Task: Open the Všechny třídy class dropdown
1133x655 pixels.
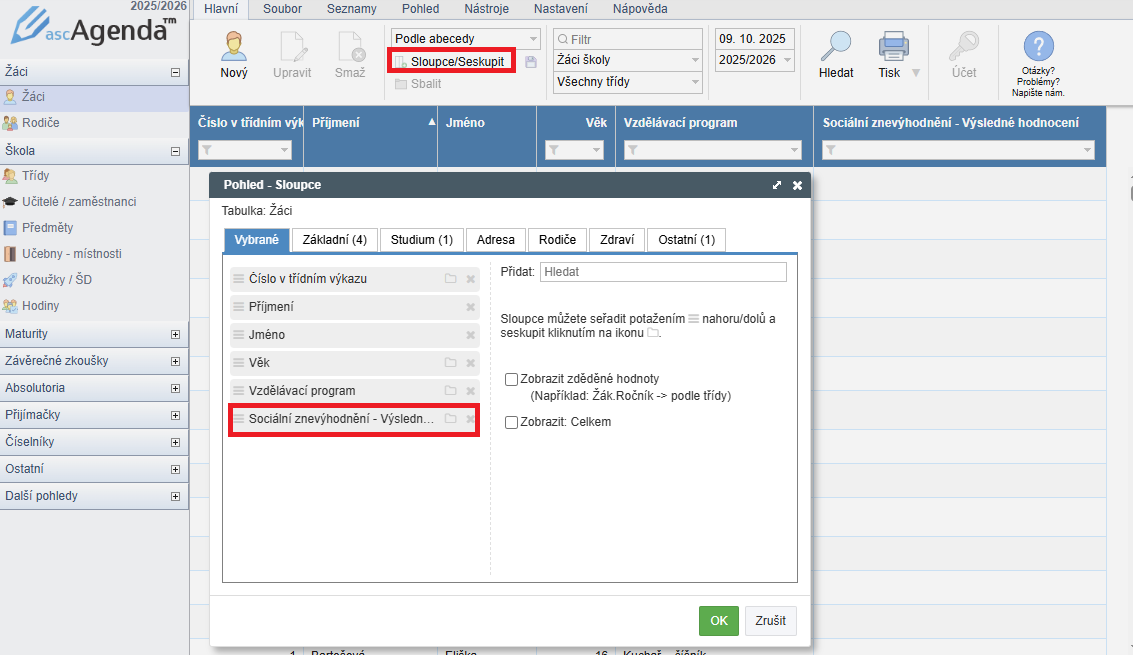Action: [627, 82]
